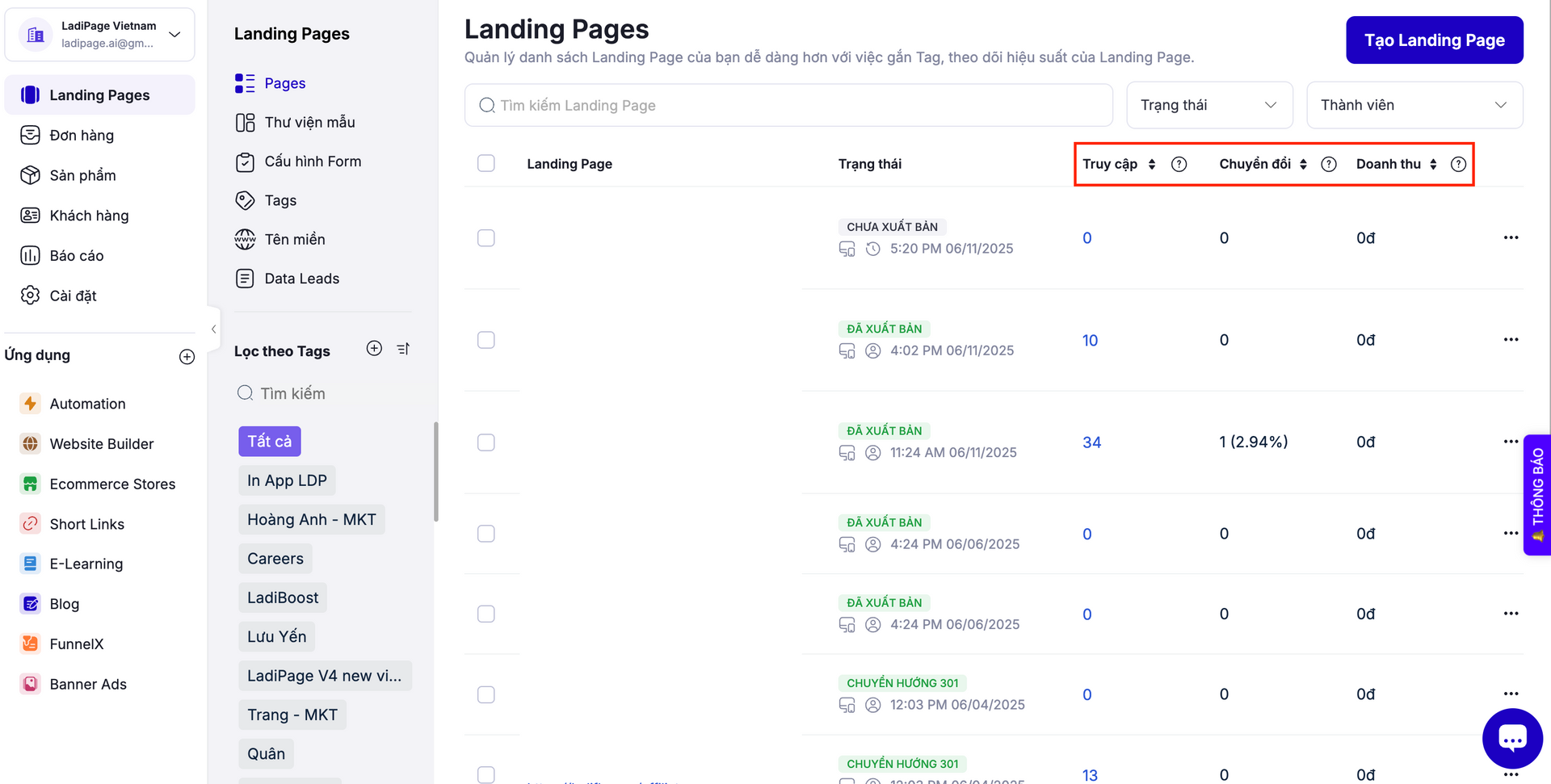Open the live chat bubble
The width and height of the screenshot is (1551, 784).
(x=1511, y=738)
